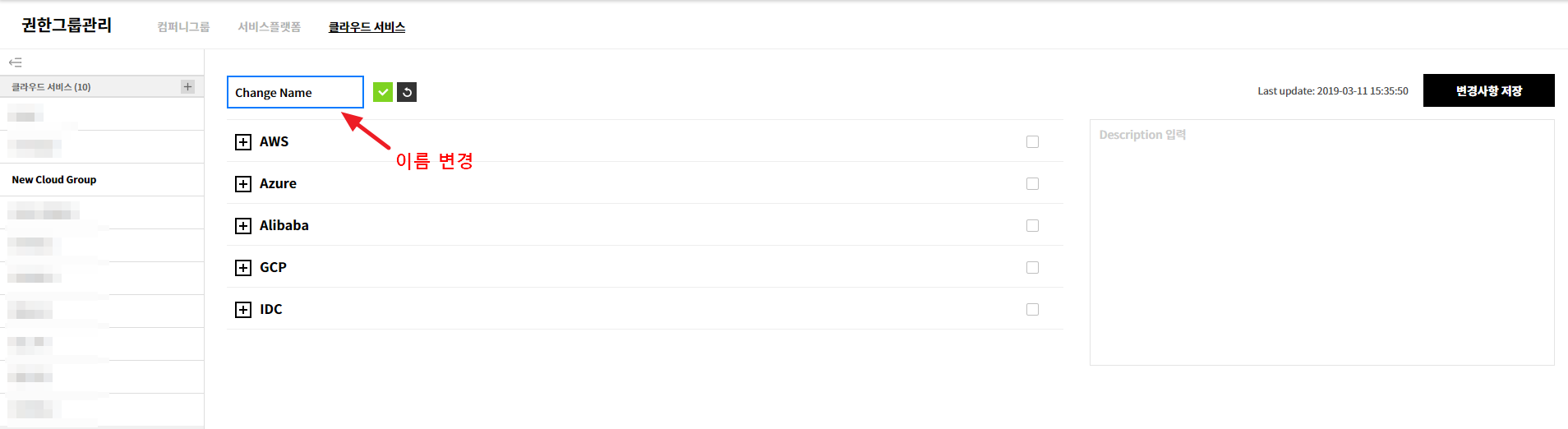The image size is (1568, 429).
Task: Expand the Alibaba tree node
Action: pyautogui.click(x=242, y=226)
